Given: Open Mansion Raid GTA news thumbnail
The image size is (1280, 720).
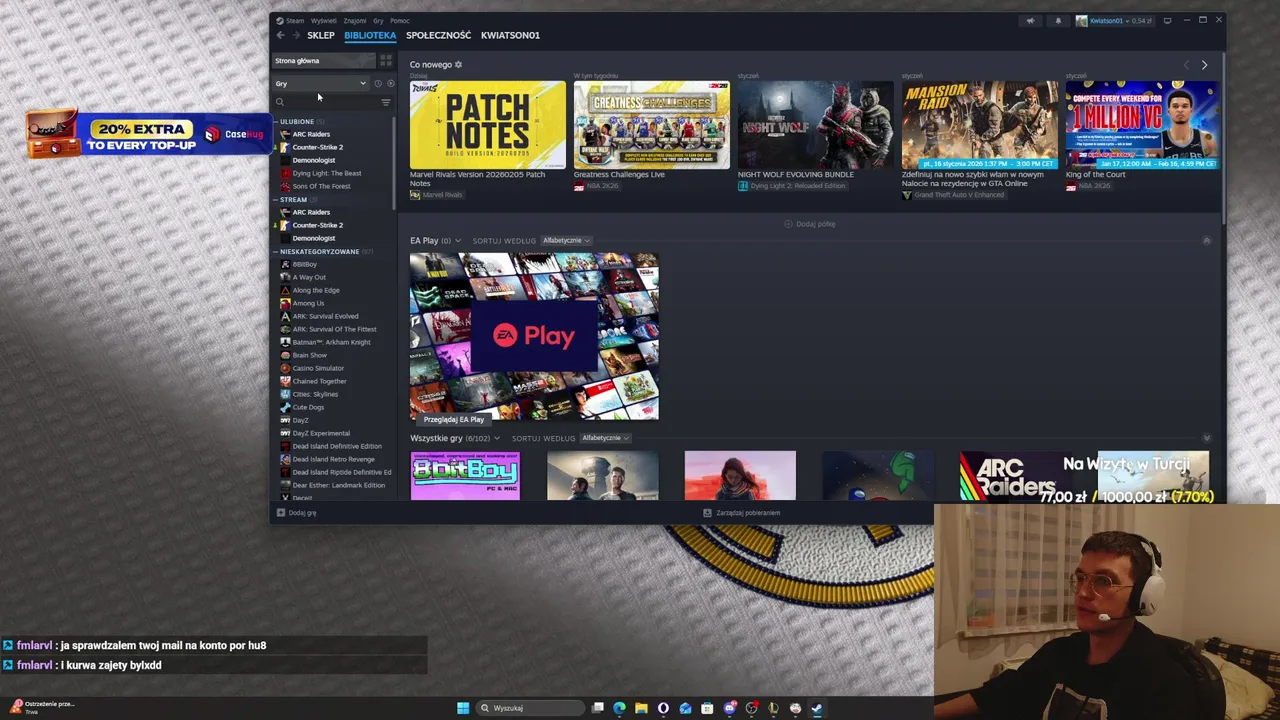Looking at the screenshot, I should (x=979, y=125).
